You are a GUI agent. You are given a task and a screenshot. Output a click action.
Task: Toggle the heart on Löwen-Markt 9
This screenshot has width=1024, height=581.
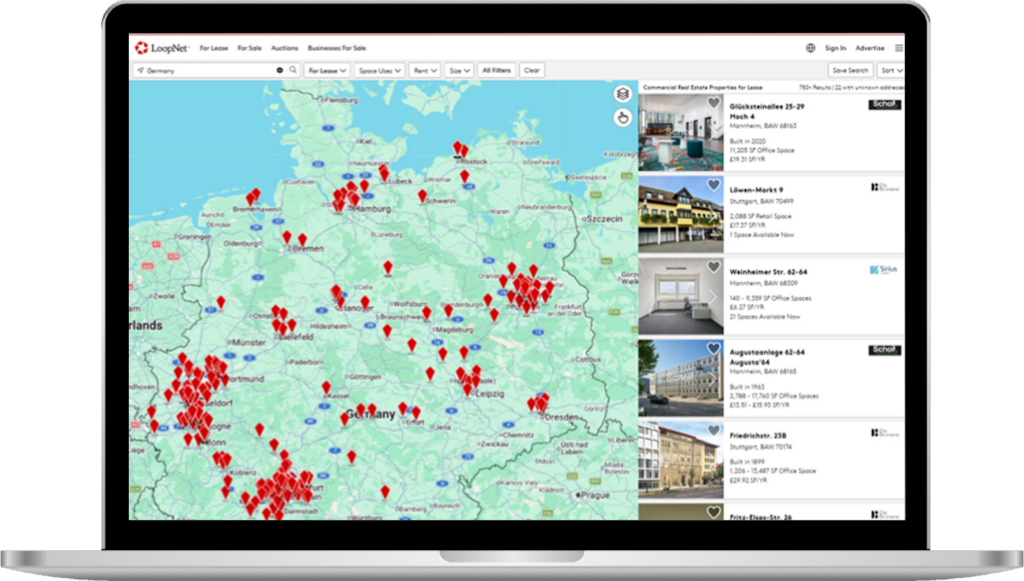(x=714, y=185)
